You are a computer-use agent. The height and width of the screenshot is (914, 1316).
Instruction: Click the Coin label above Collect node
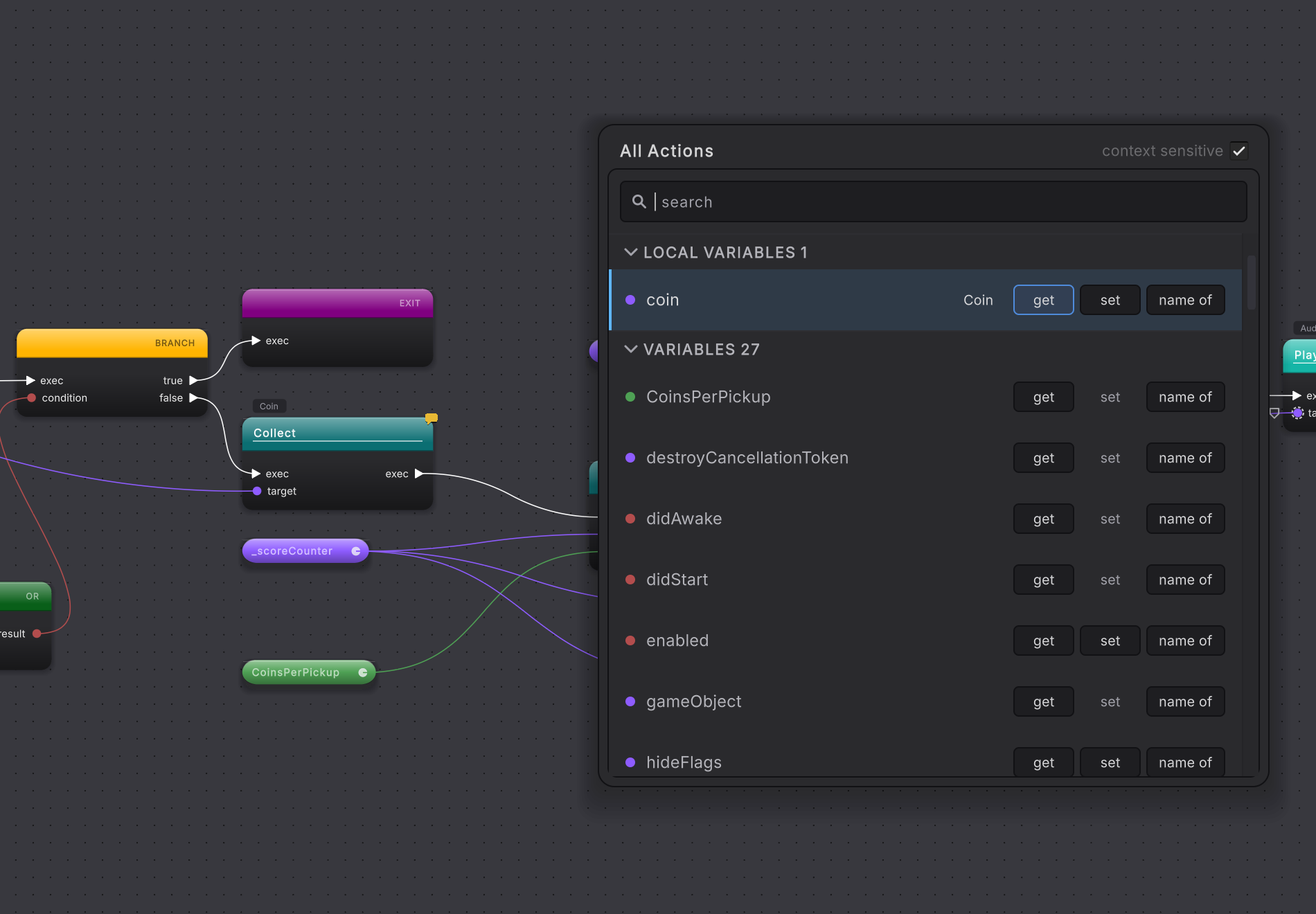269,406
